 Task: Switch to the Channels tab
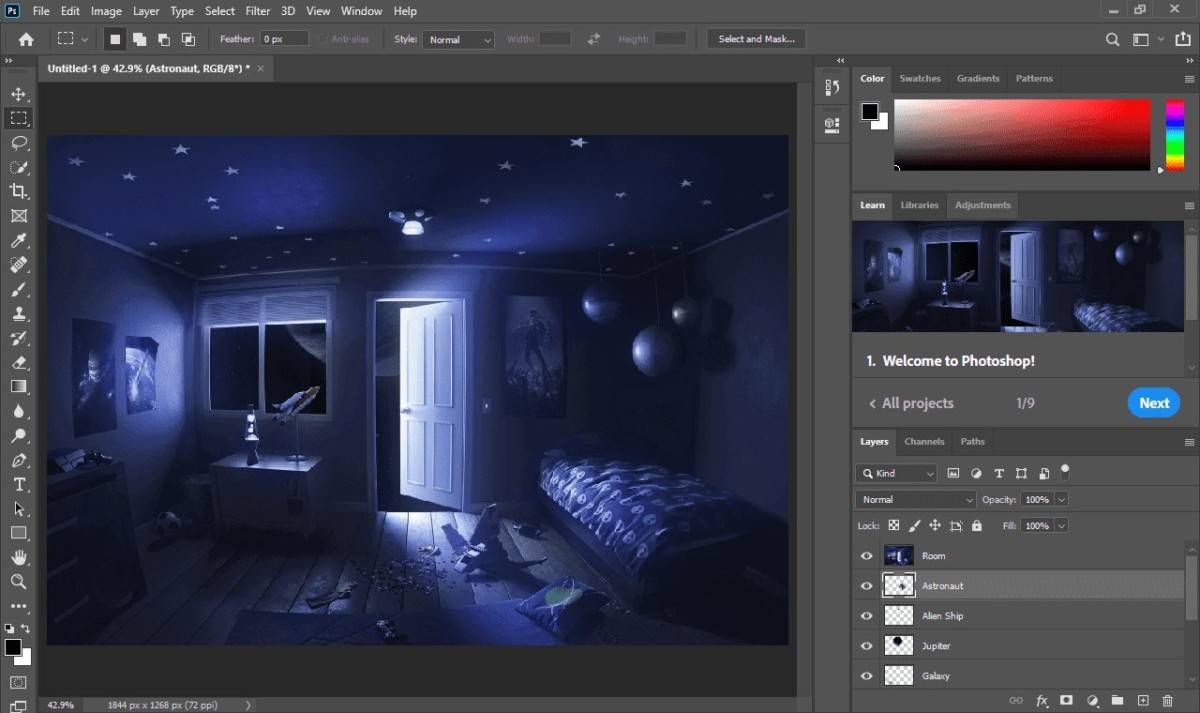pyautogui.click(x=924, y=441)
